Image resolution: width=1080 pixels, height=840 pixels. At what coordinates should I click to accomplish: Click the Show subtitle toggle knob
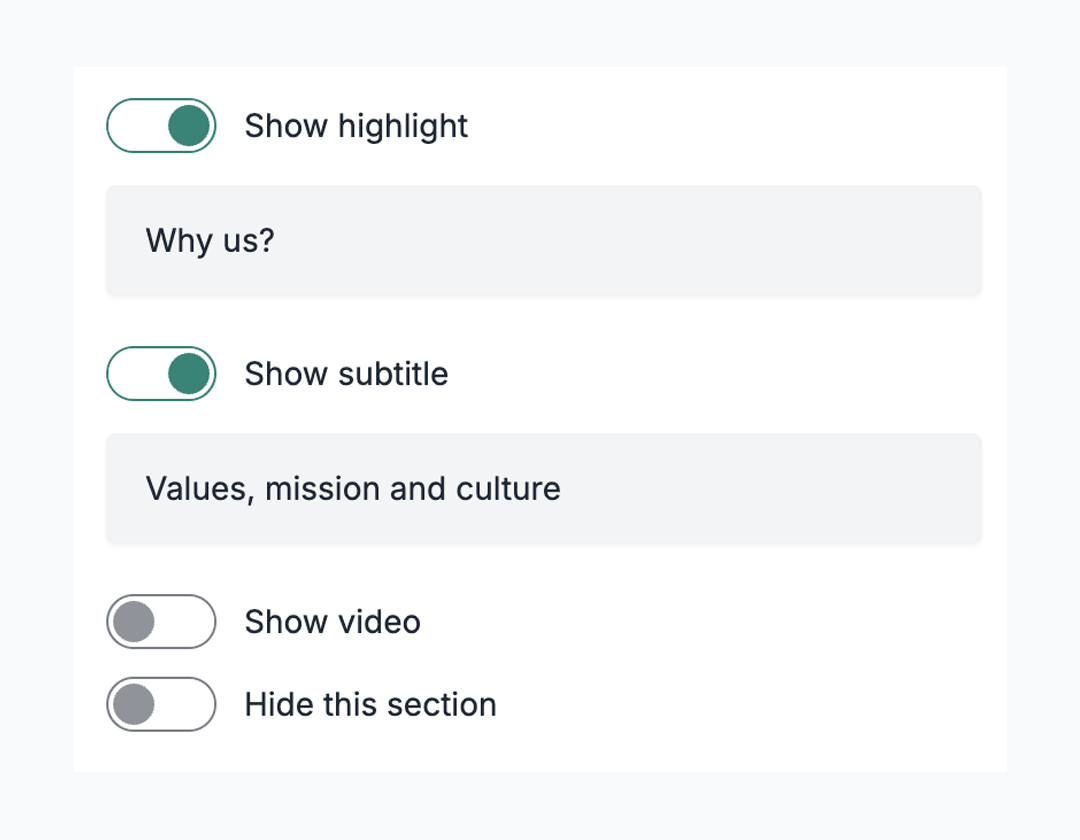(186, 373)
